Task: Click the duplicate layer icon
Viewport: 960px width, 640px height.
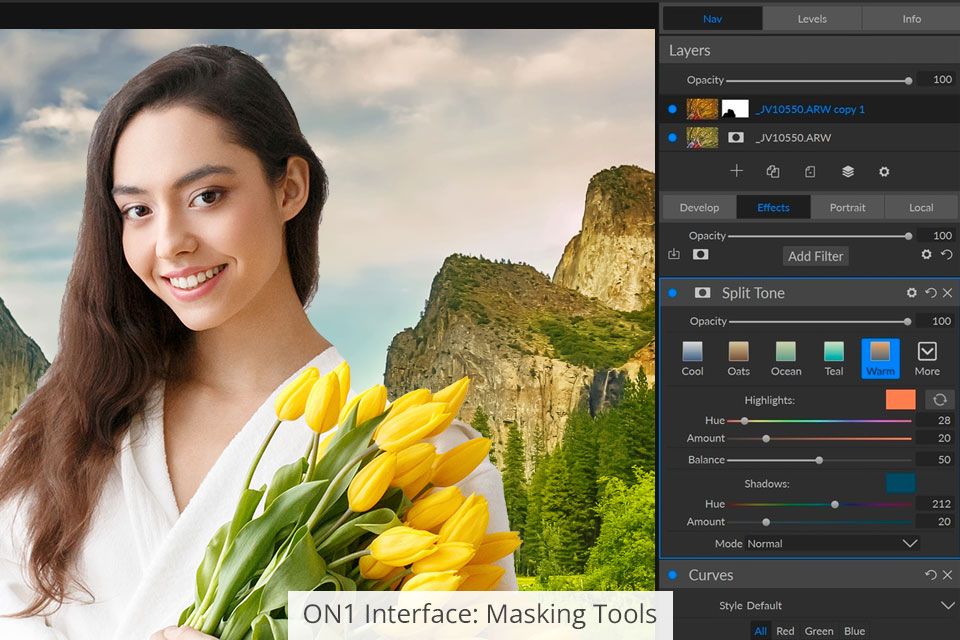Action: [773, 171]
